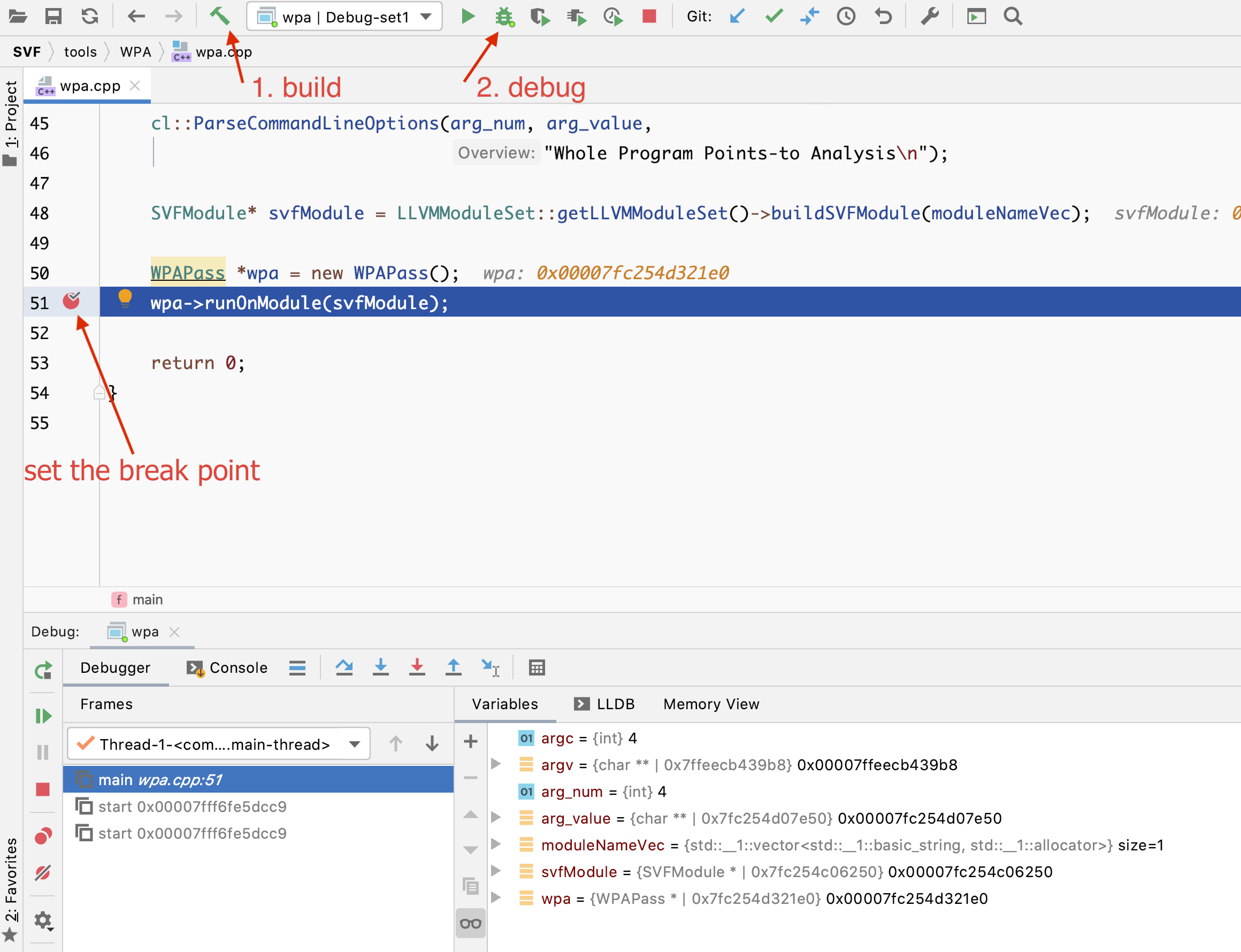Open Search Everywhere magnifier icon

[1013, 17]
